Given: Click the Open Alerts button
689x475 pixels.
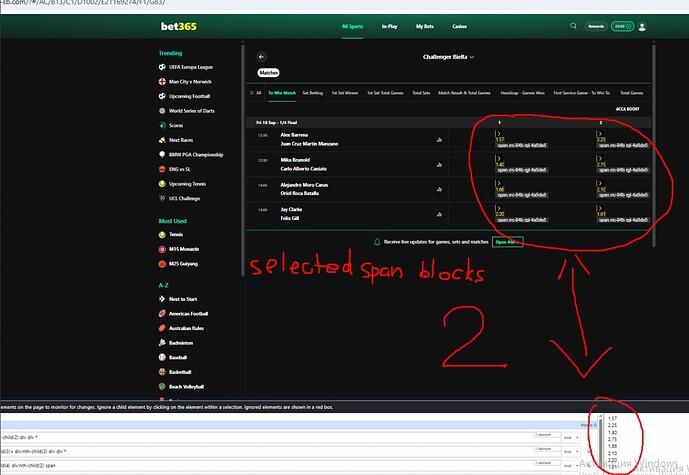Looking at the screenshot, I should click(x=508, y=242).
